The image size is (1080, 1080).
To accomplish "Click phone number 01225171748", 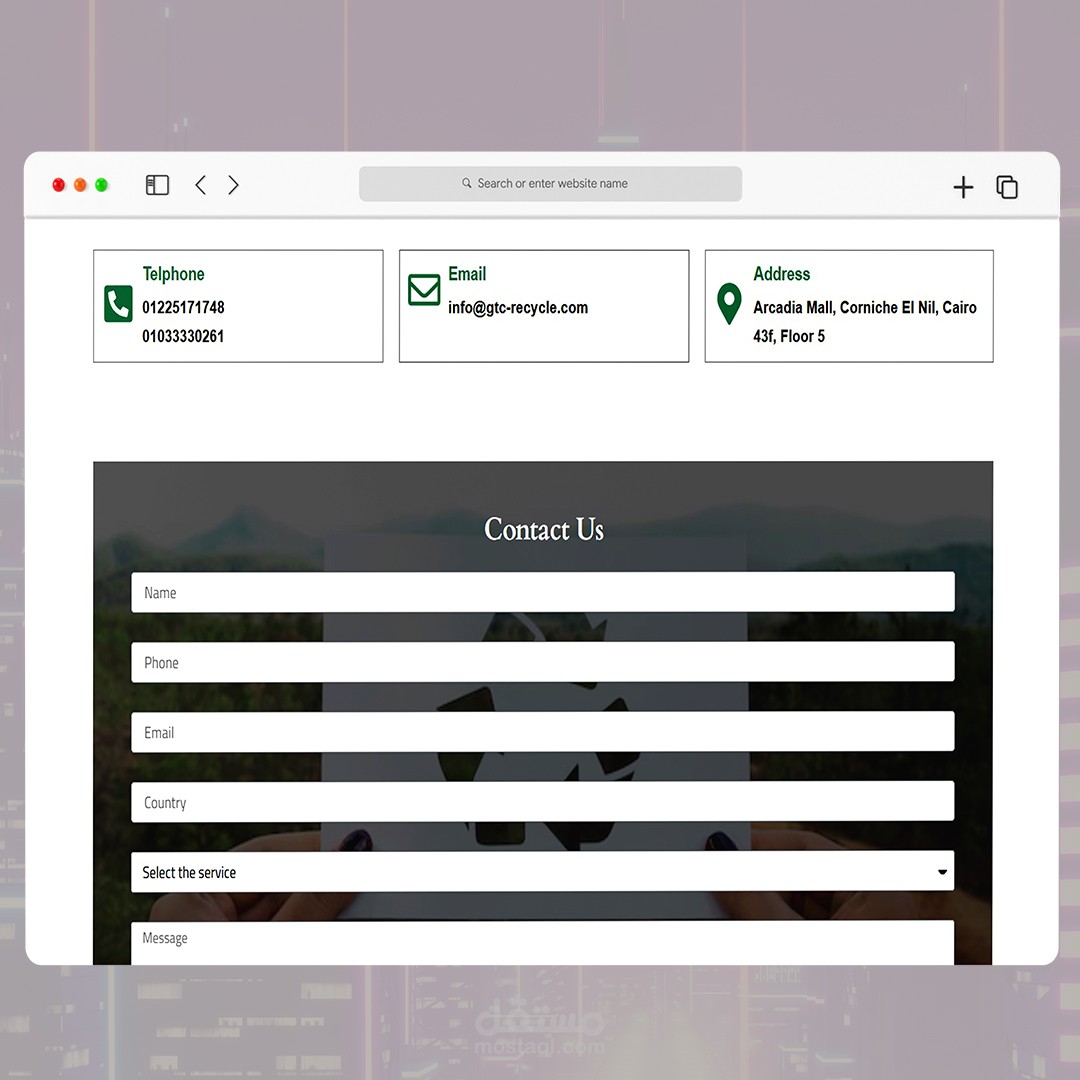I will pyautogui.click(x=183, y=307).
